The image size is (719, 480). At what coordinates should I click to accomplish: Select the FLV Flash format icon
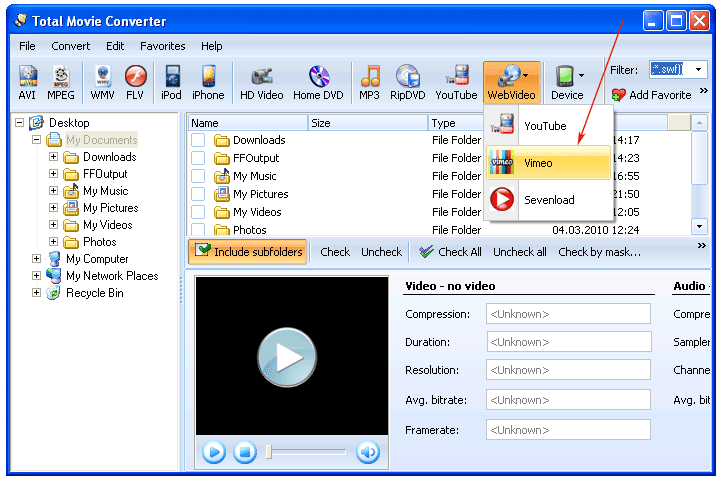tap(135, 83)
